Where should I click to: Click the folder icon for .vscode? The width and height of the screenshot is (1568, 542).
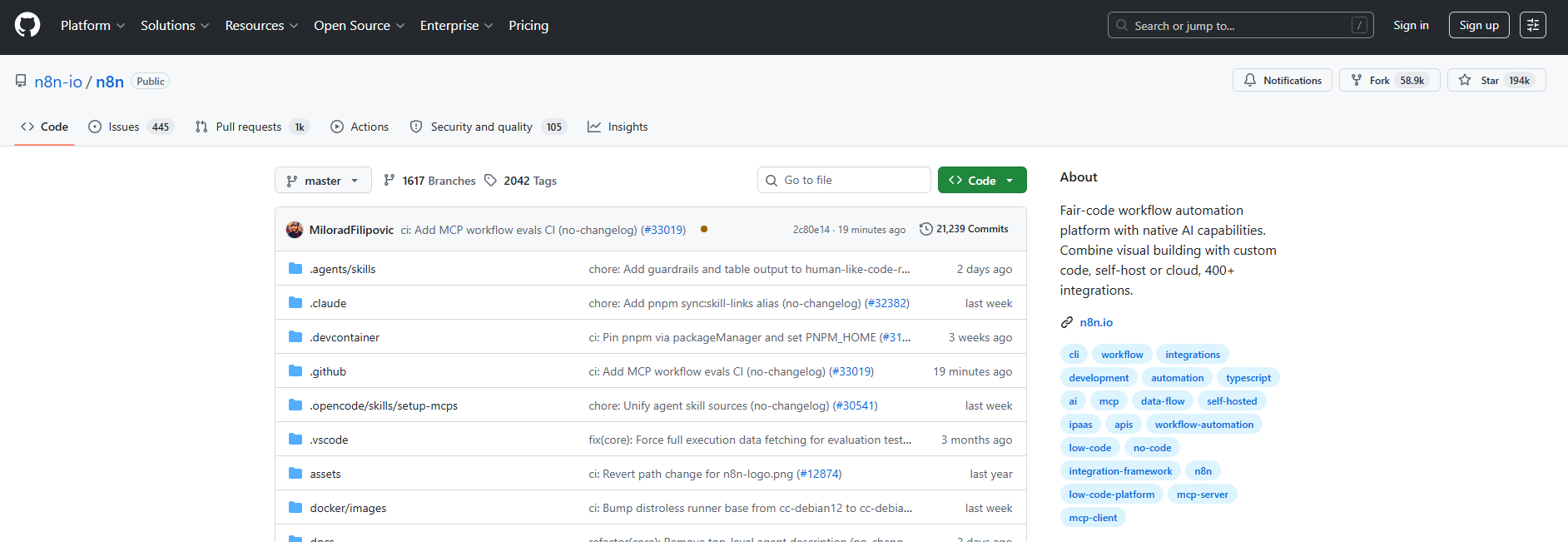[x=295, y=439]
